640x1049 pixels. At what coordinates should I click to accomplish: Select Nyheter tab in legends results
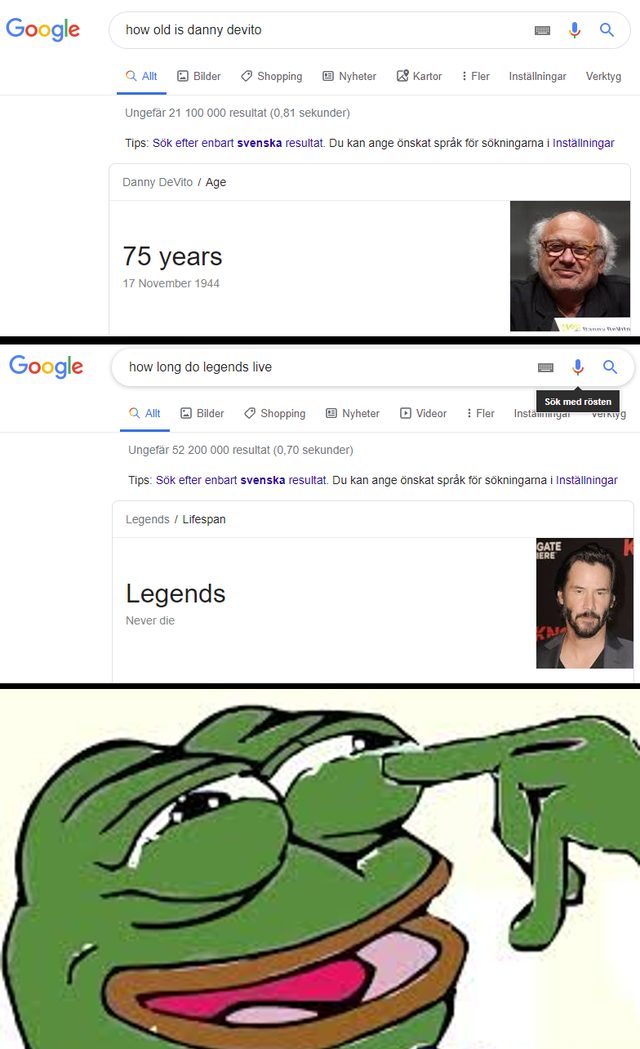pyautogui.click(x=352, y=413)
